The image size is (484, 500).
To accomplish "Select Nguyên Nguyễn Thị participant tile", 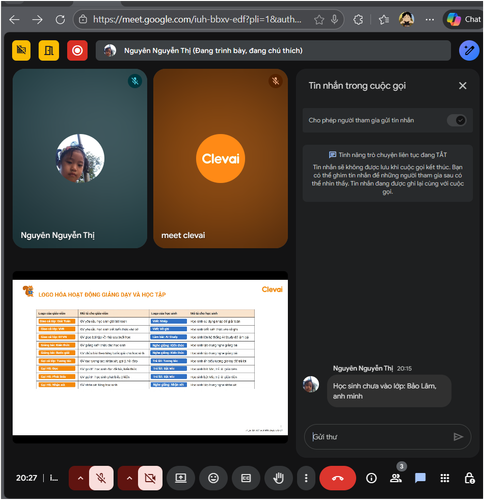I will pyautogui.click(x=80, y=158).
